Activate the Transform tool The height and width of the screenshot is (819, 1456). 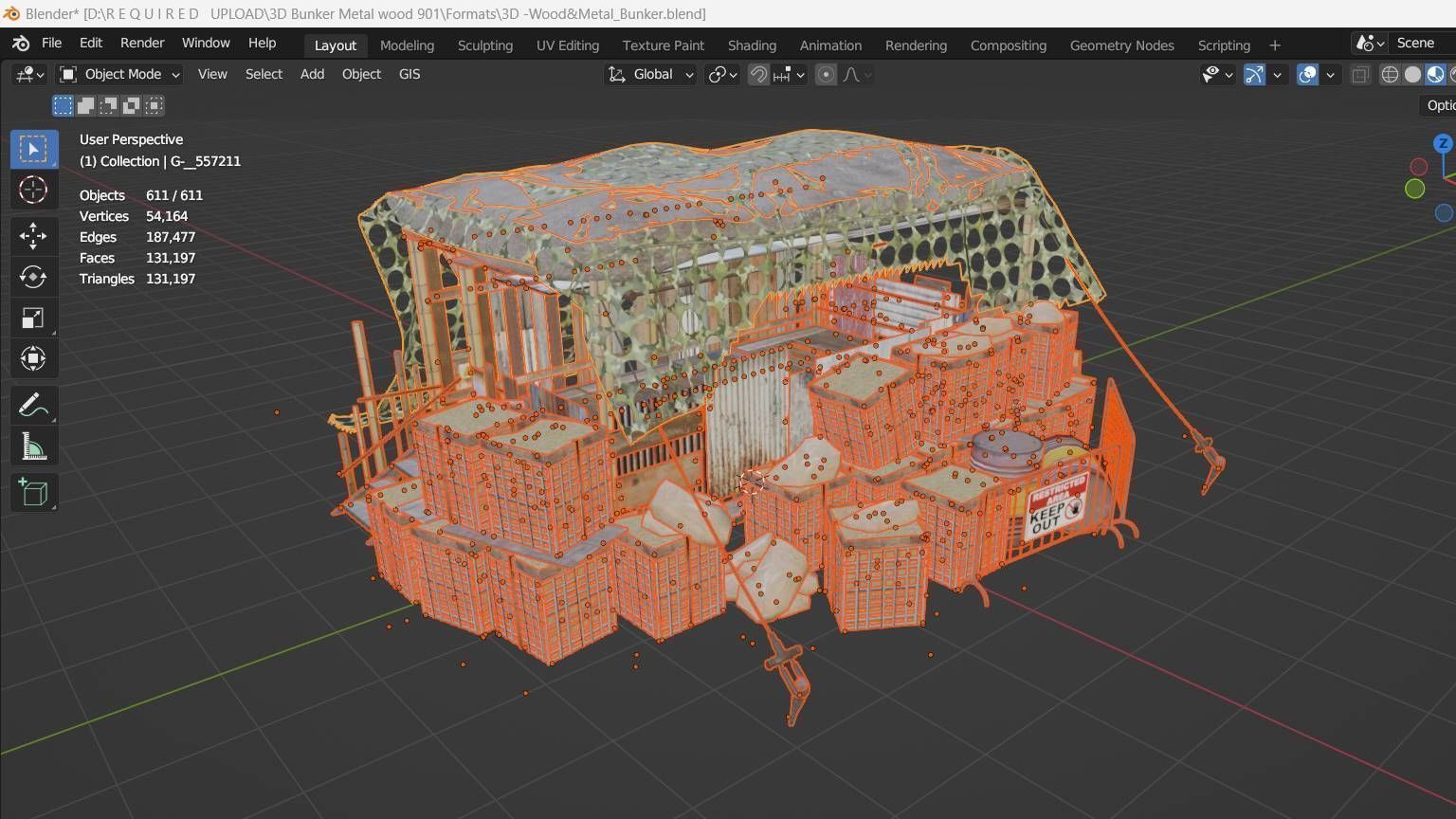tap(33, 358)
